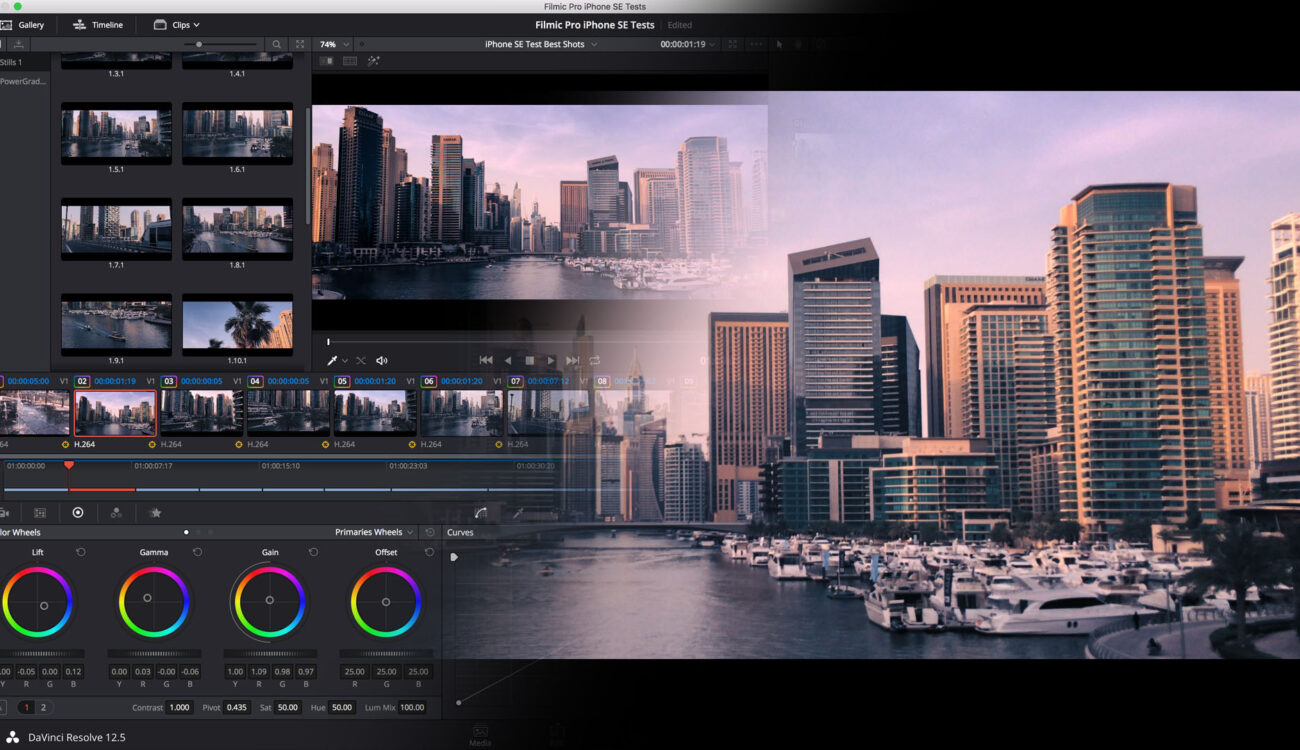Open the Gallery panel
This screenshot has height=750, width=1300.
coord(22,25)
